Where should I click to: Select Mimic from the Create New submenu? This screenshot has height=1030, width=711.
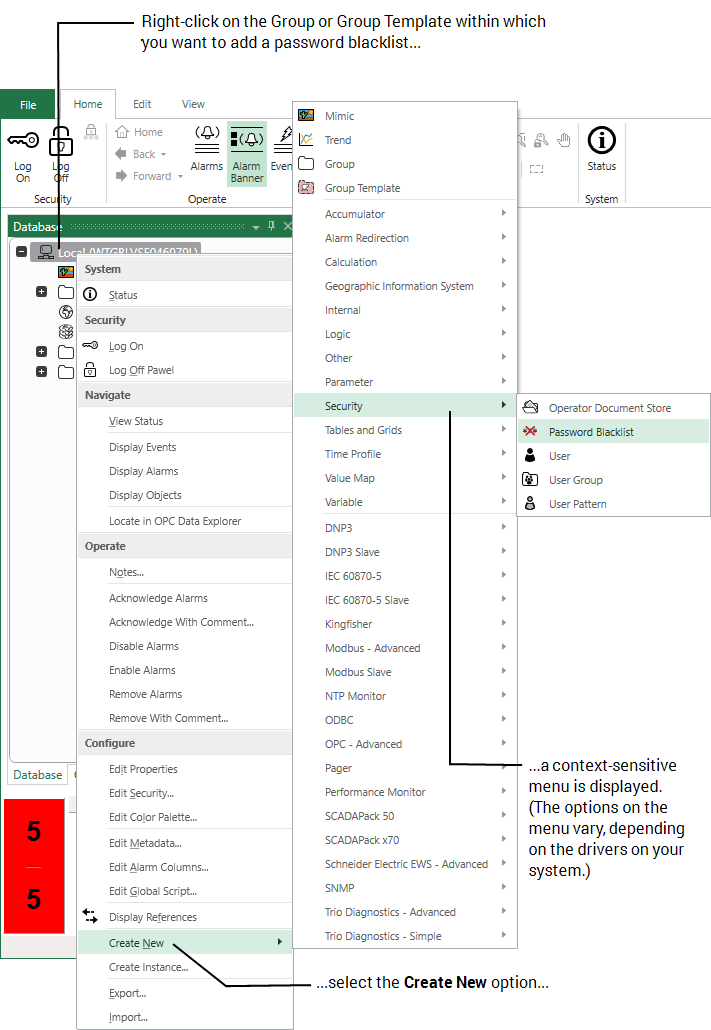404,116
